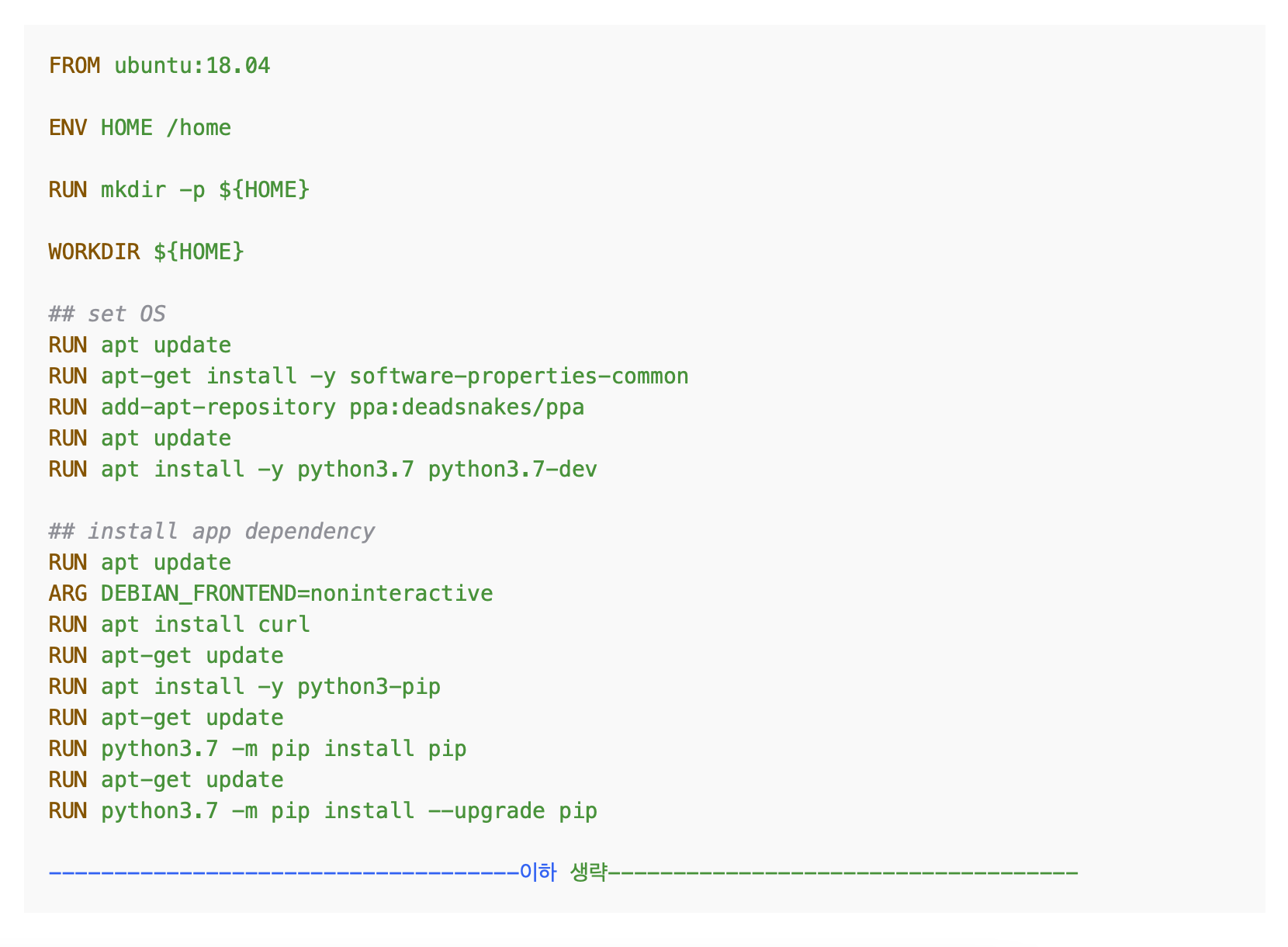Click the FROM ubuntu:18.04 line

pyautogui.click(x=159, y=66)
